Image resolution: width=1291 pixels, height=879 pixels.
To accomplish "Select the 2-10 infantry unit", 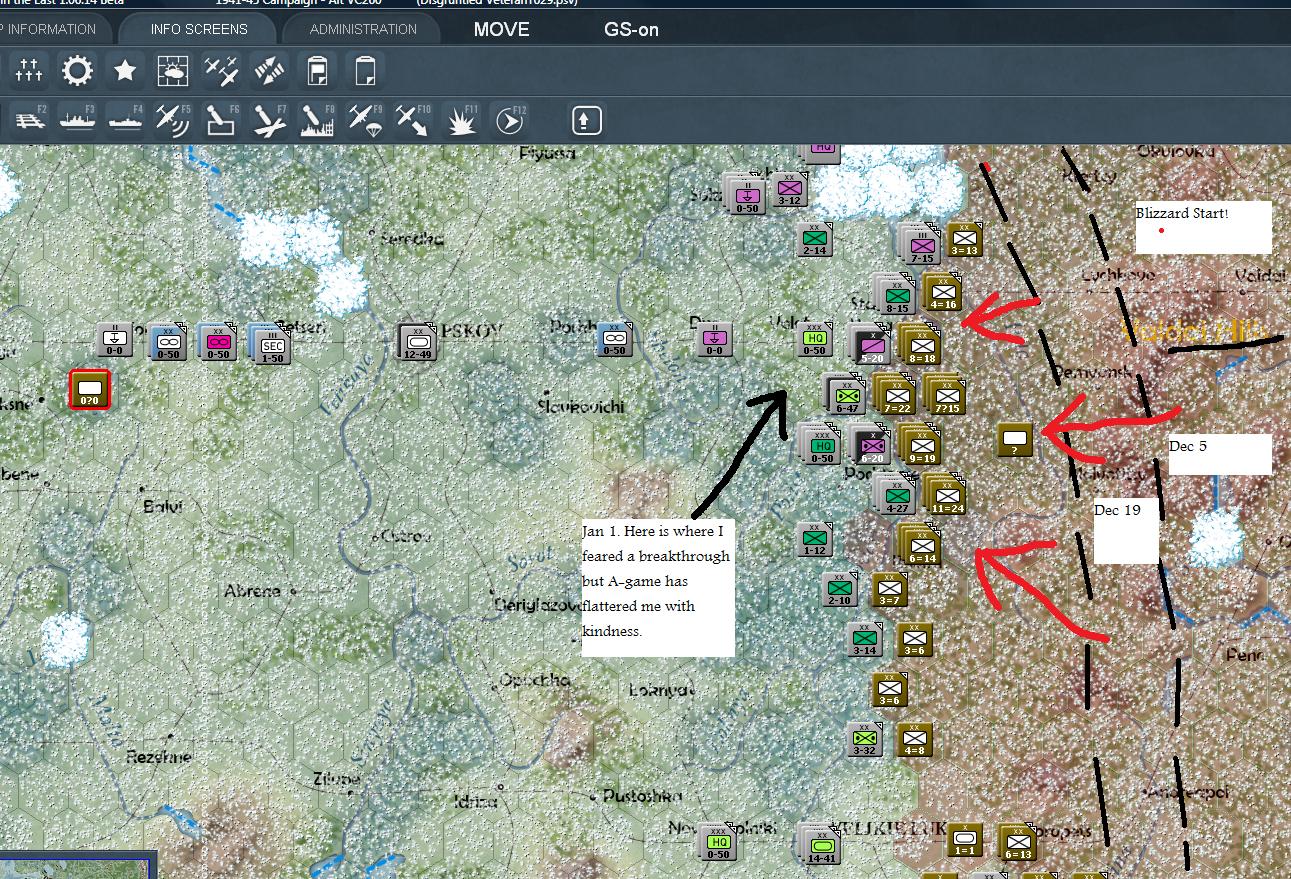I will pyautogui.click(x=840, y=589).
